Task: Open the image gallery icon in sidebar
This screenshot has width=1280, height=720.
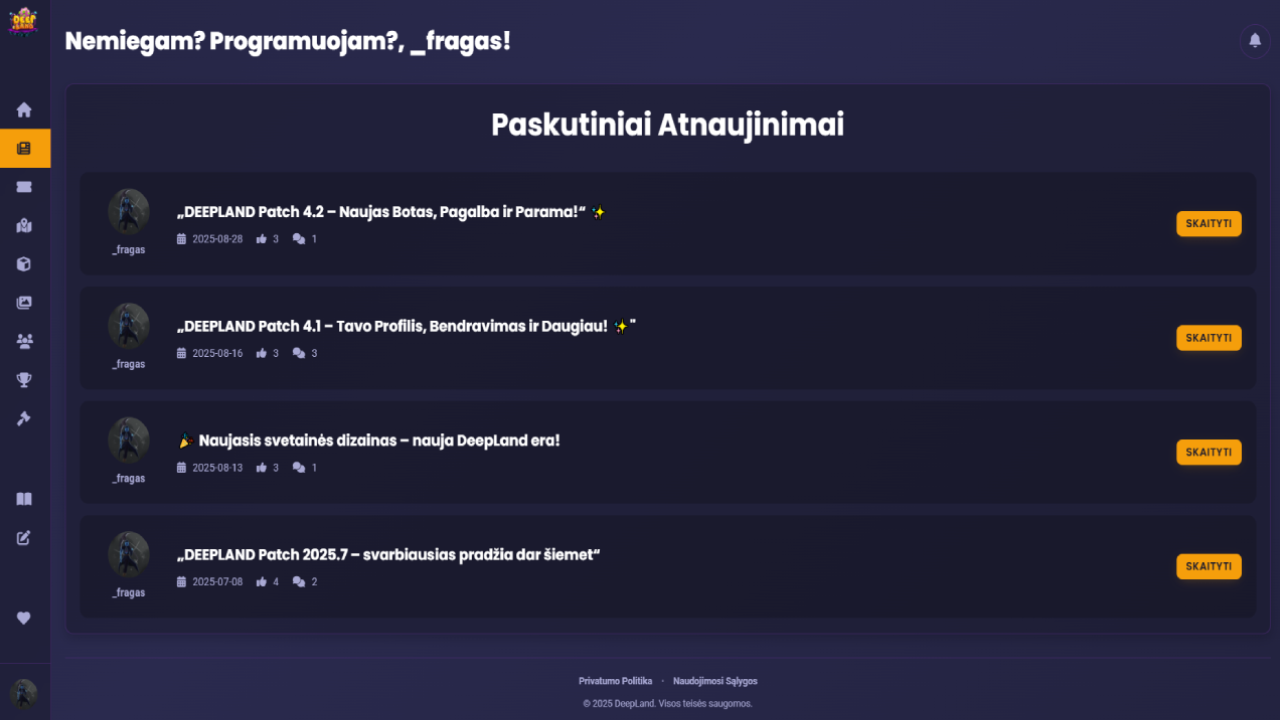Action: (24, 303)
